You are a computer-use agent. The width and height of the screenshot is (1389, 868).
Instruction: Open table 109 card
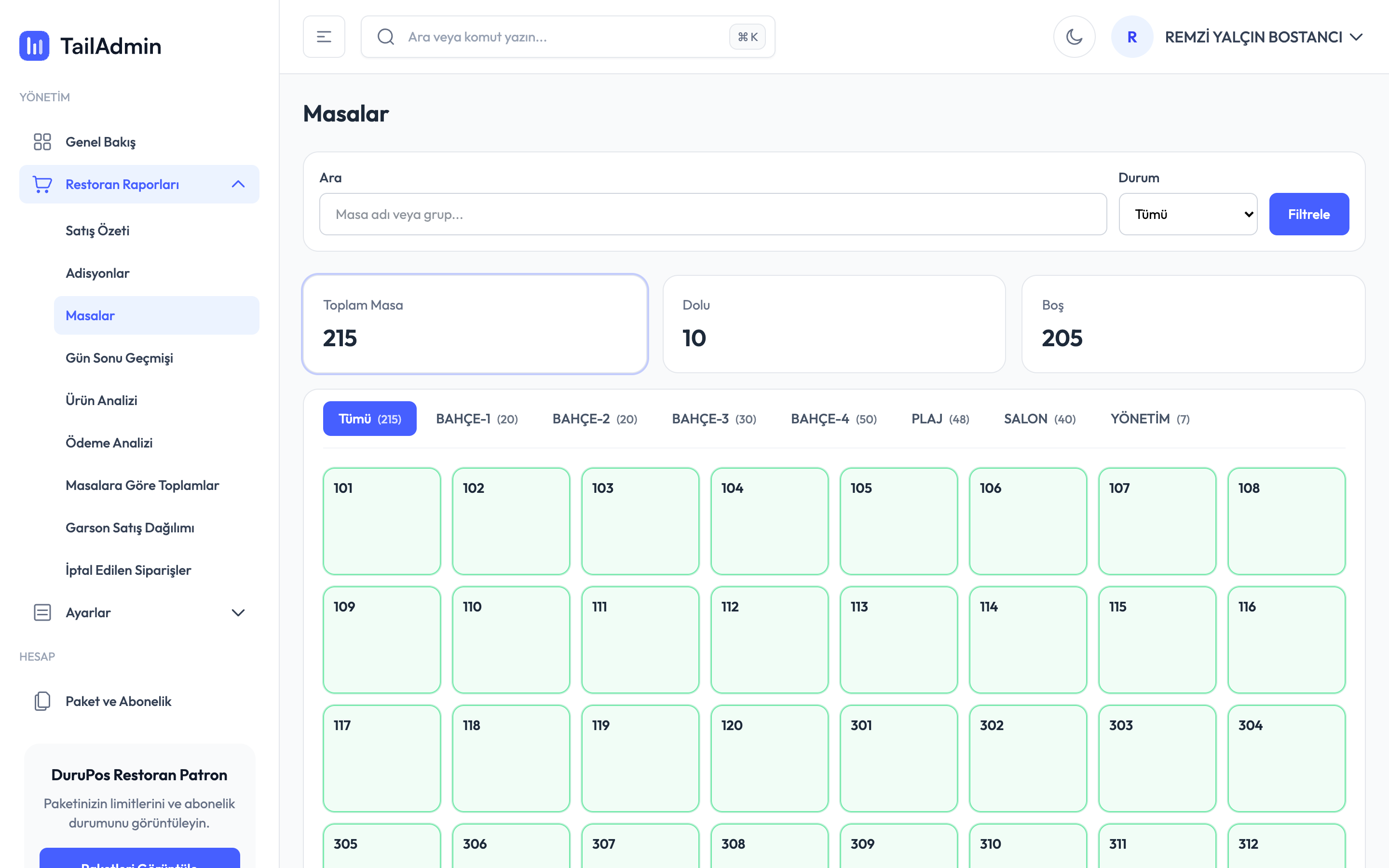point(381,639)
